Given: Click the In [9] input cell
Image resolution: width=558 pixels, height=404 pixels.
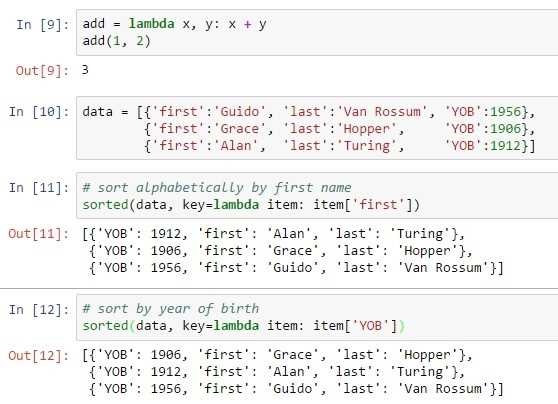Looking at the screenshot, I should 317,32.
